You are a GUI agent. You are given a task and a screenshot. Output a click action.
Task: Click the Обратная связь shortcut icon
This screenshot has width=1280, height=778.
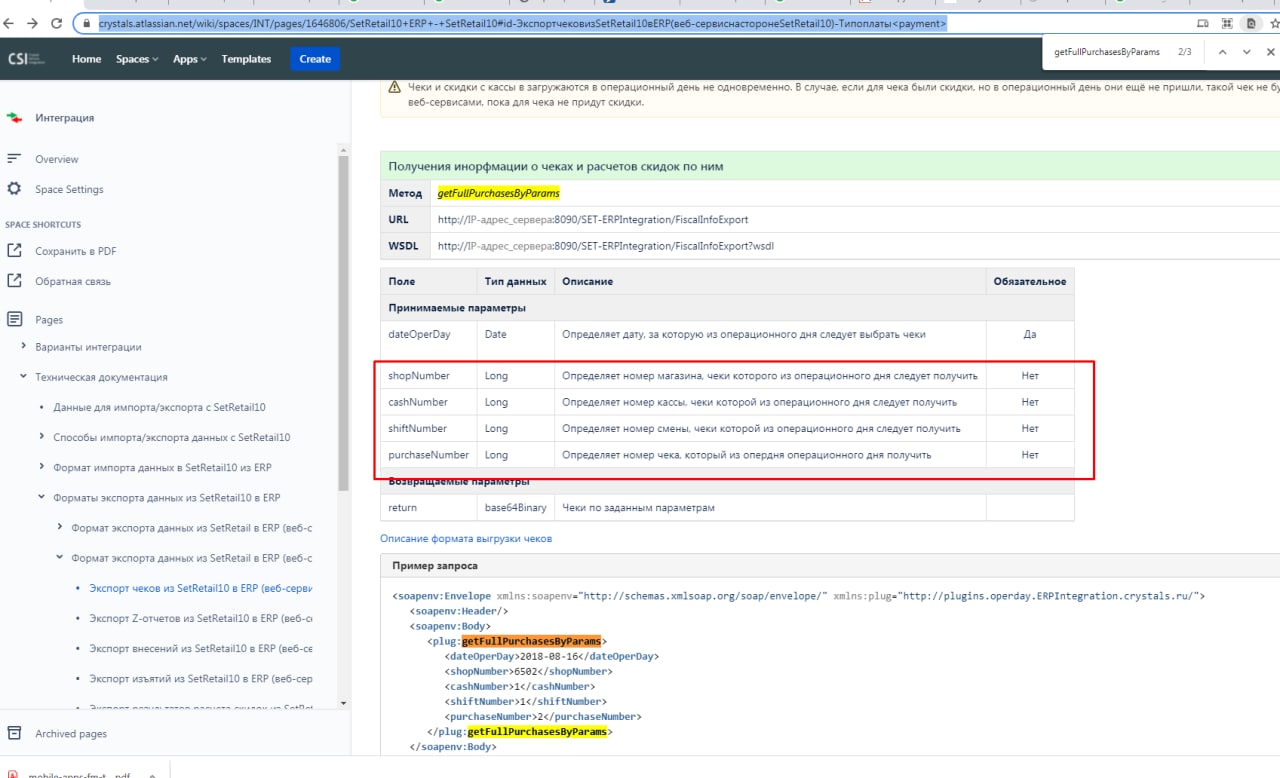[14, 281]
